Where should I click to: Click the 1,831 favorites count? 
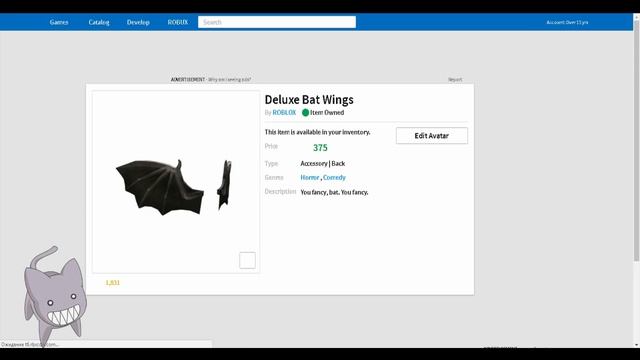113,282
